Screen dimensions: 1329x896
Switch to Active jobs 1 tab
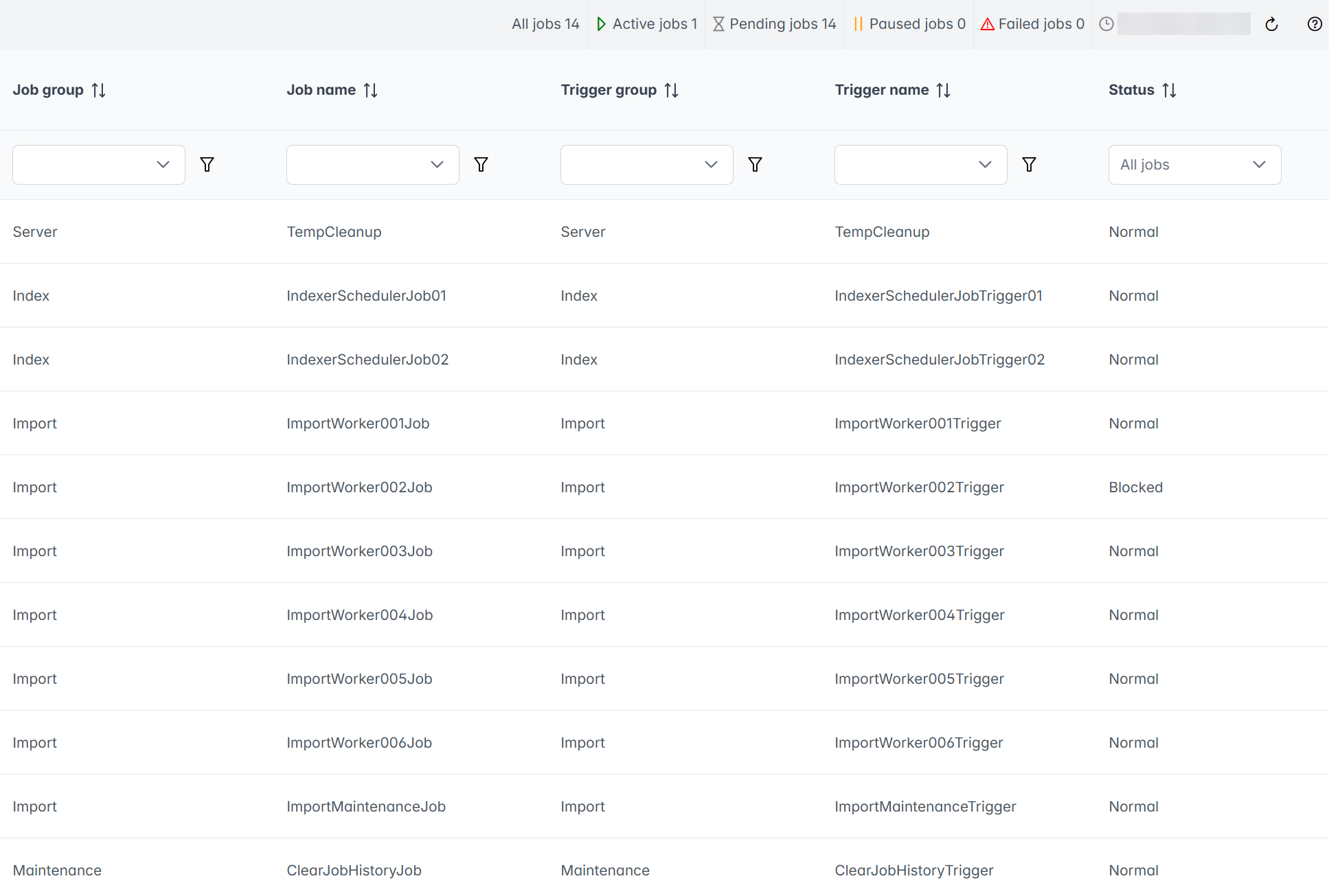[647, 24]
